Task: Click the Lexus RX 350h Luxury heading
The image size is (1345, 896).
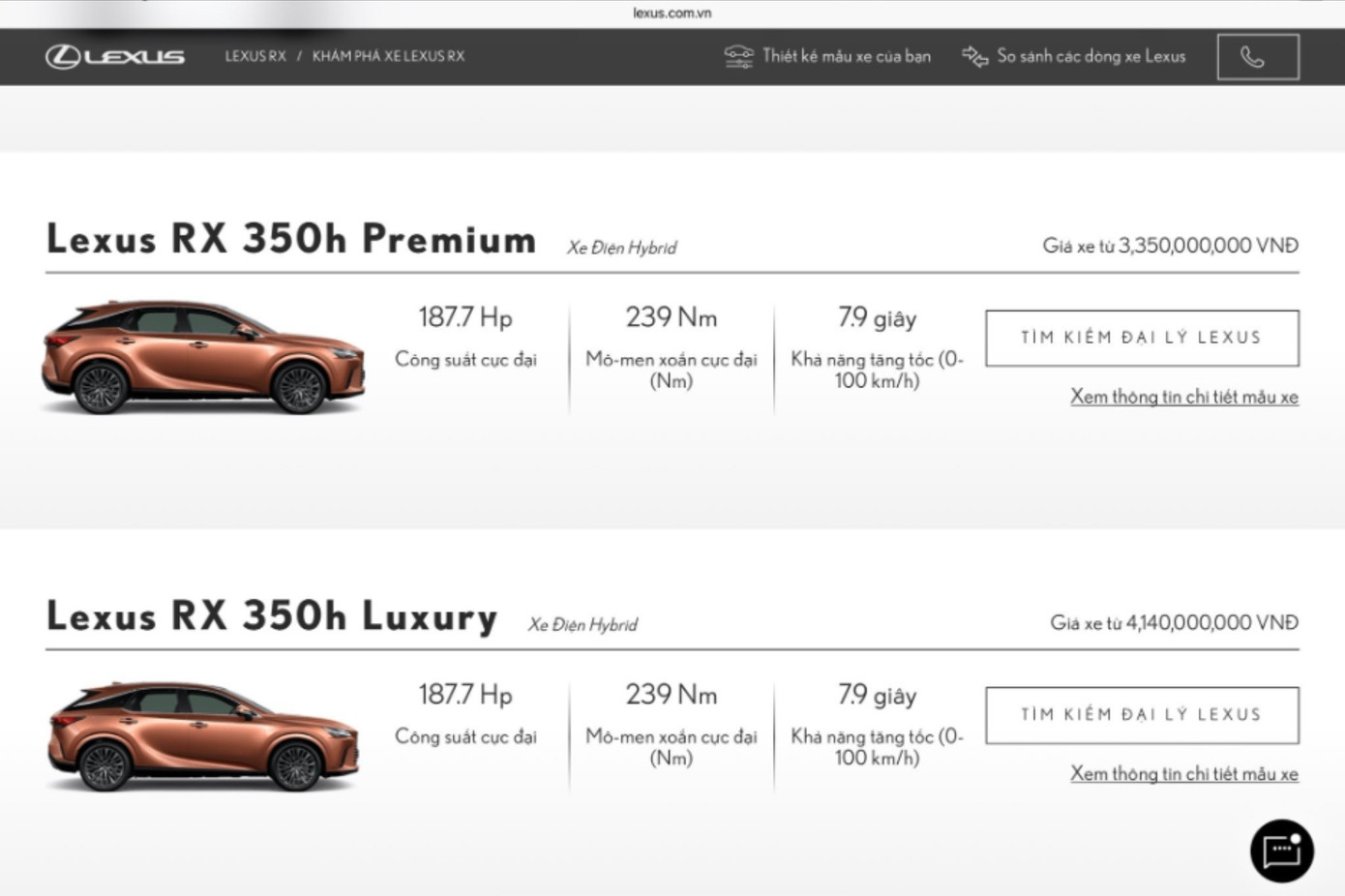Action: (272, 616)
